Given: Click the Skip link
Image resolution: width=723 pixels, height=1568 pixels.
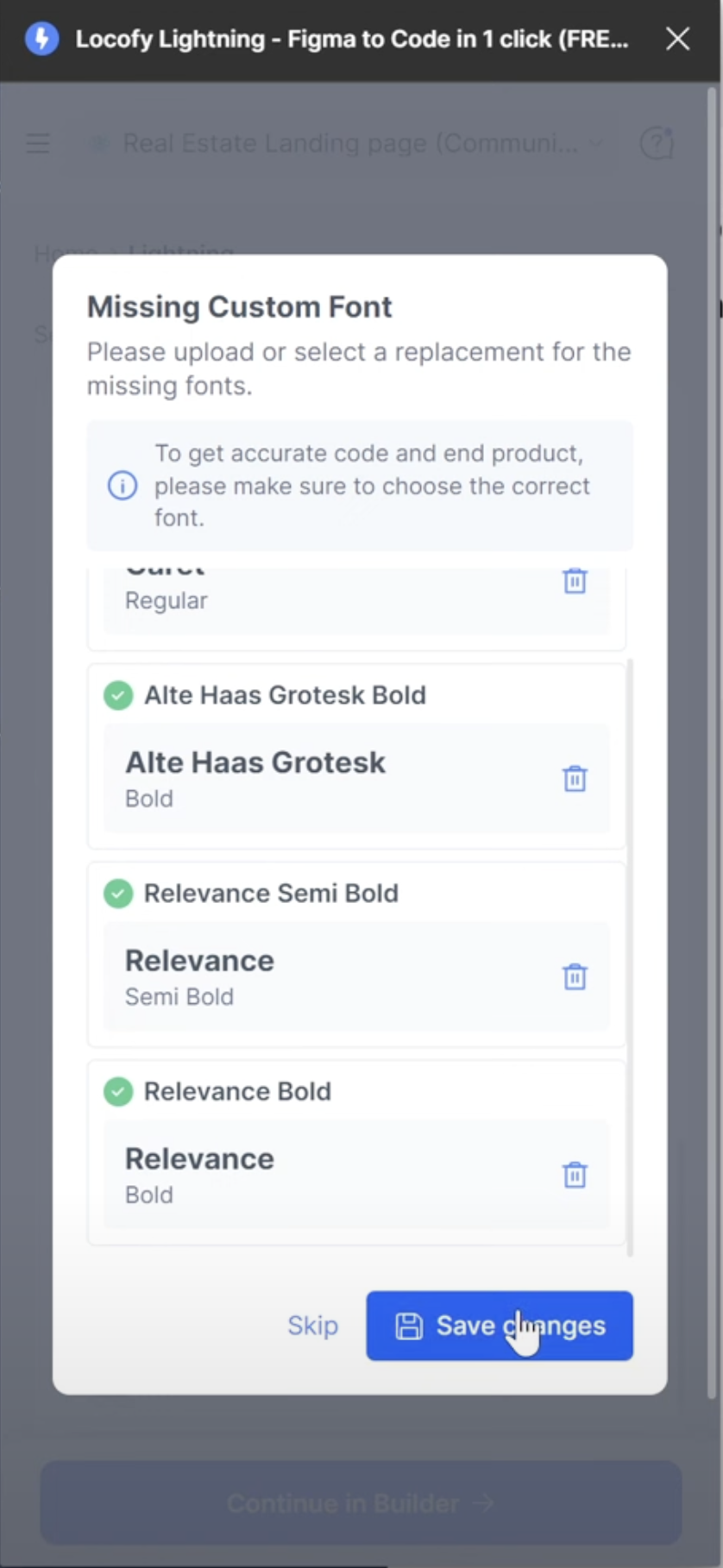Looking at the screenshot, I should pos(312,1326).
